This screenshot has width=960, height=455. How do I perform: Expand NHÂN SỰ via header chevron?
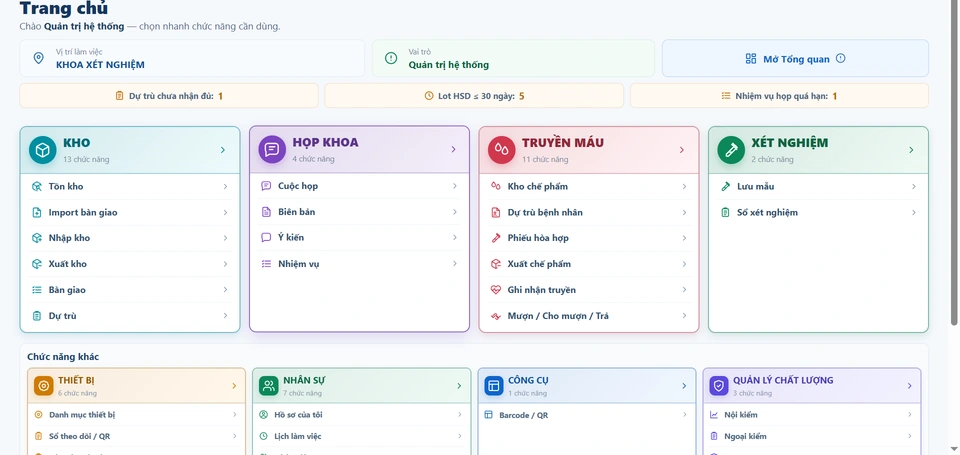point(459,386)
